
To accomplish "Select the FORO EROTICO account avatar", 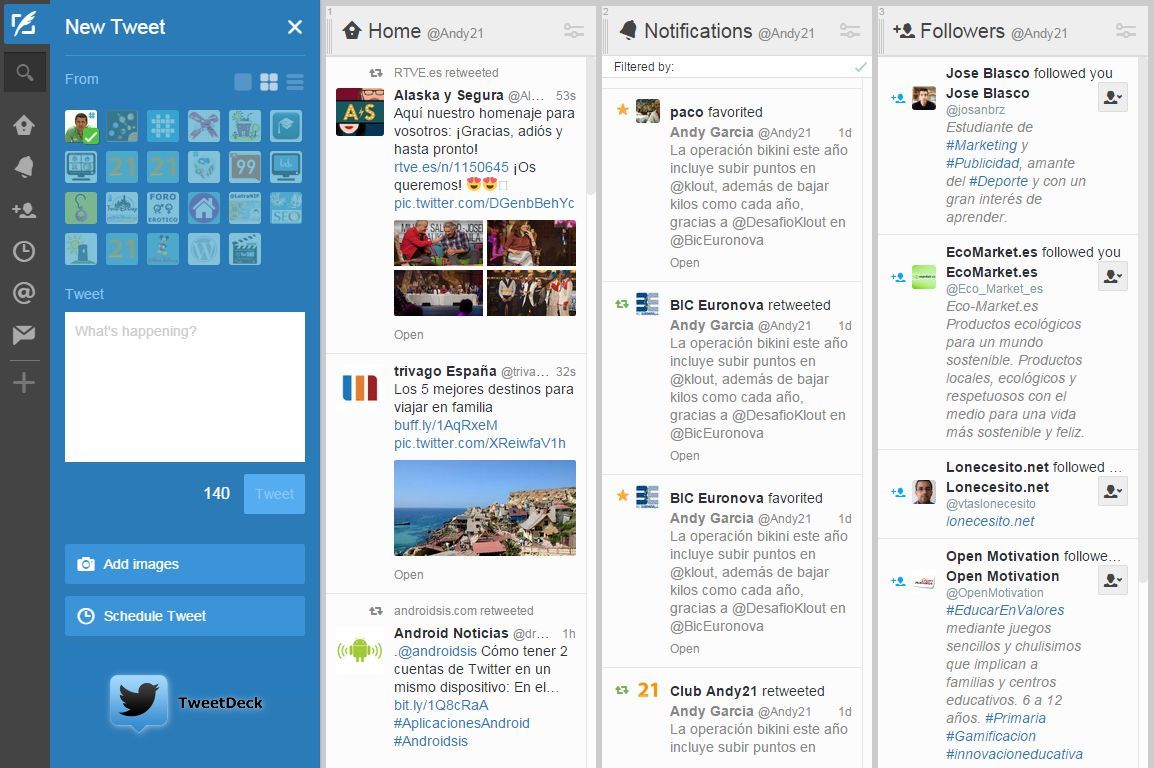I will (x=163, y=208).
